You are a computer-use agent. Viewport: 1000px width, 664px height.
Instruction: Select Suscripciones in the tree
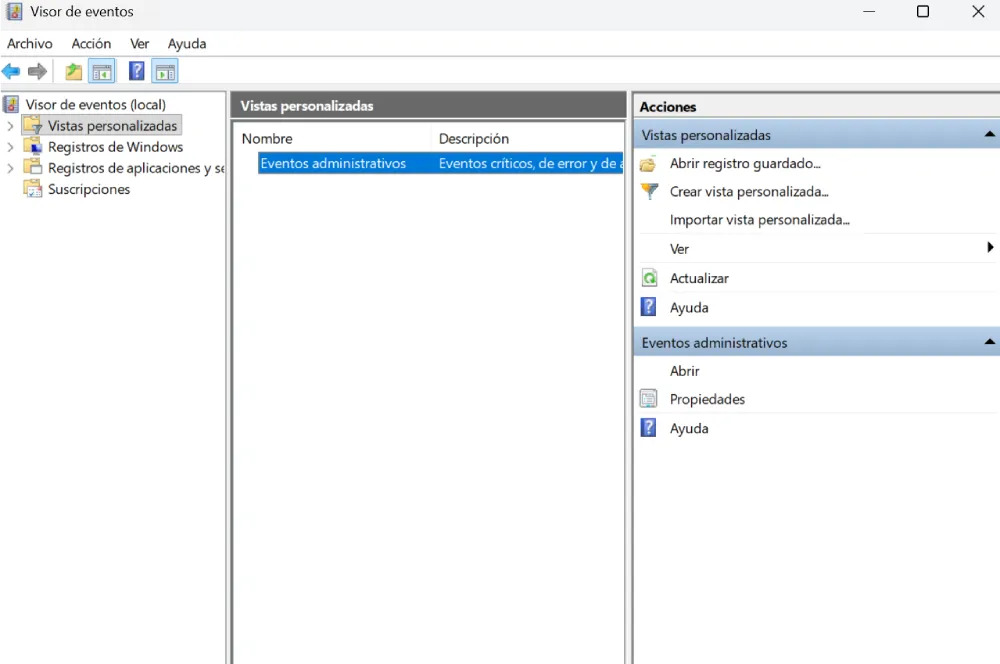point(88,189)
